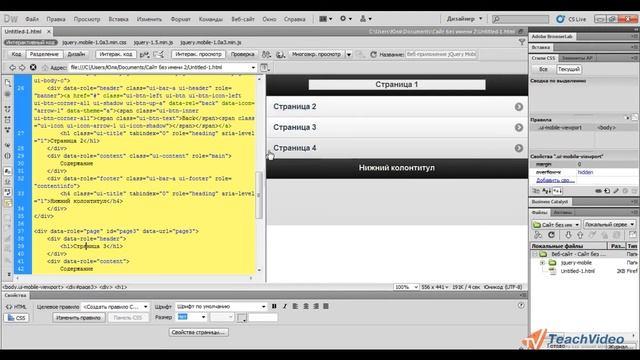The width and height of the screenshot is (640, 360).
Task: Open the Веб-сайт menu
Action: [243, 19]
